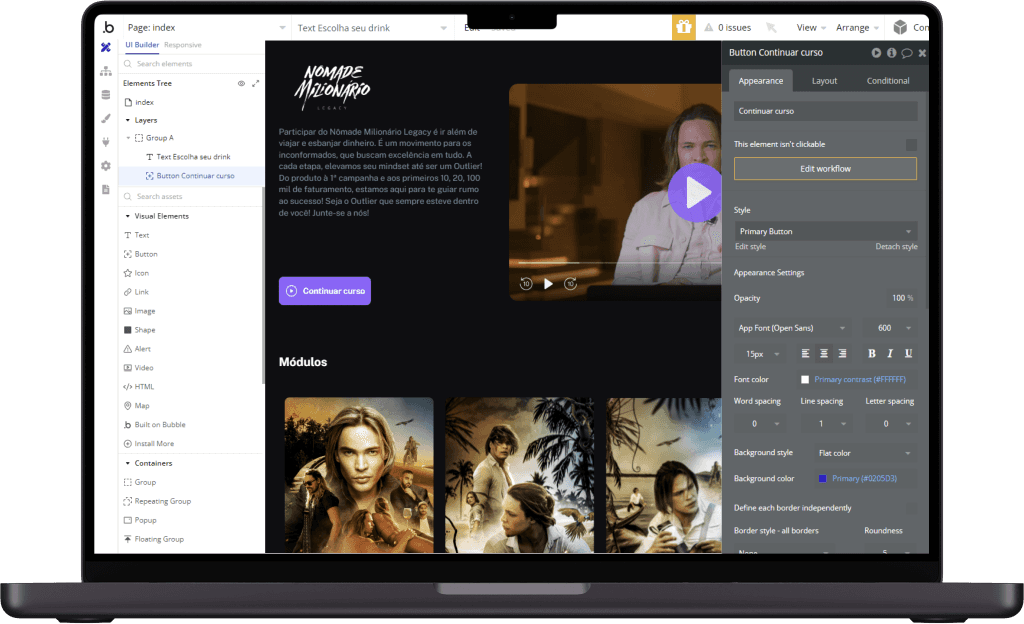The height and width of the screenshot is (624, 1024).
Task: Select the UI Builder tab
Action: (142, 45)
